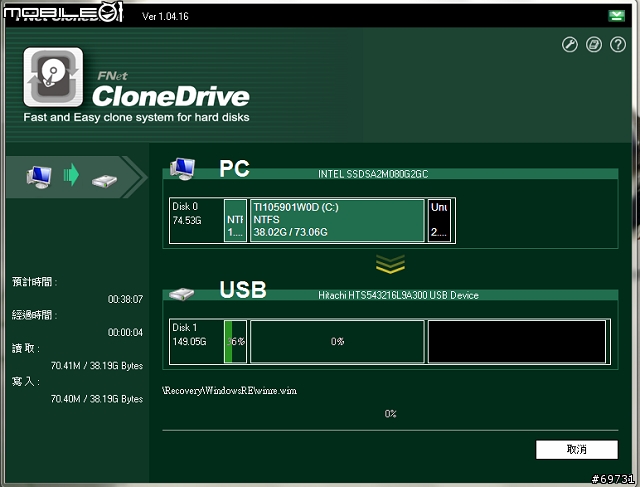
Task: Click the \Recovery\WindowsRE\winre.wim file path
Action: (229, 391)
